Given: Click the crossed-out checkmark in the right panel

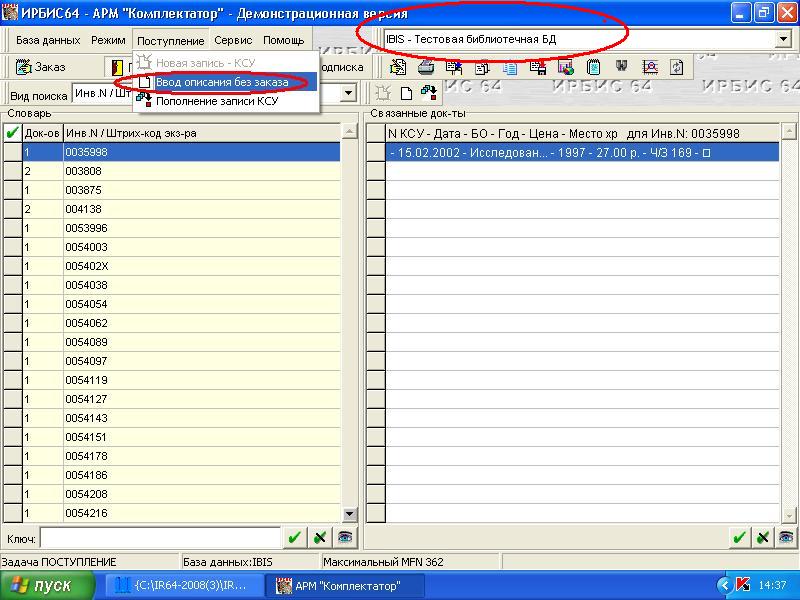Looking at the screenshot, I should pyautogui.click(x=763, y=538).
